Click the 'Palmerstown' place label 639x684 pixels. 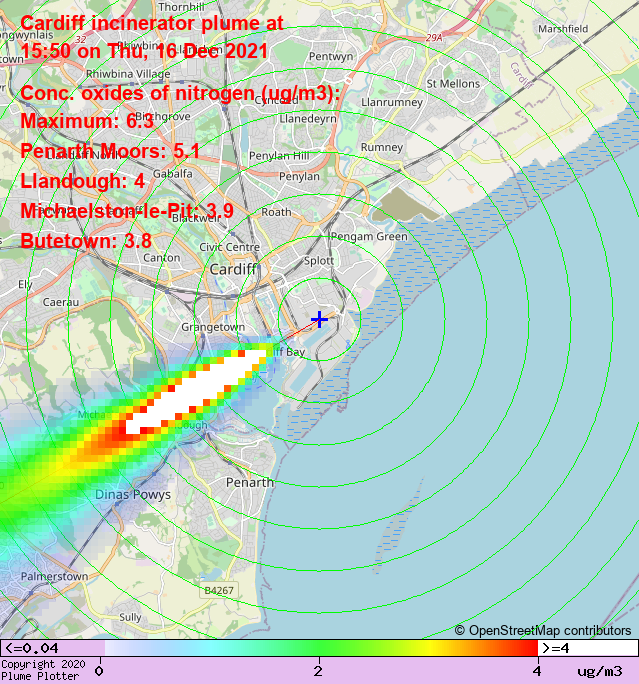(x=55, y=576)
